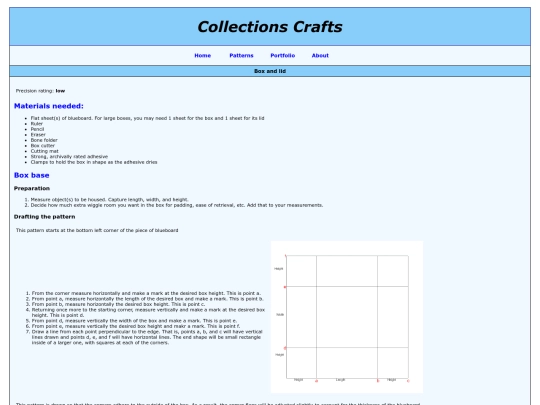540x405 pixels.
Task: Click step 'Measure object(s) to be housed'
Action: [110, 200]
